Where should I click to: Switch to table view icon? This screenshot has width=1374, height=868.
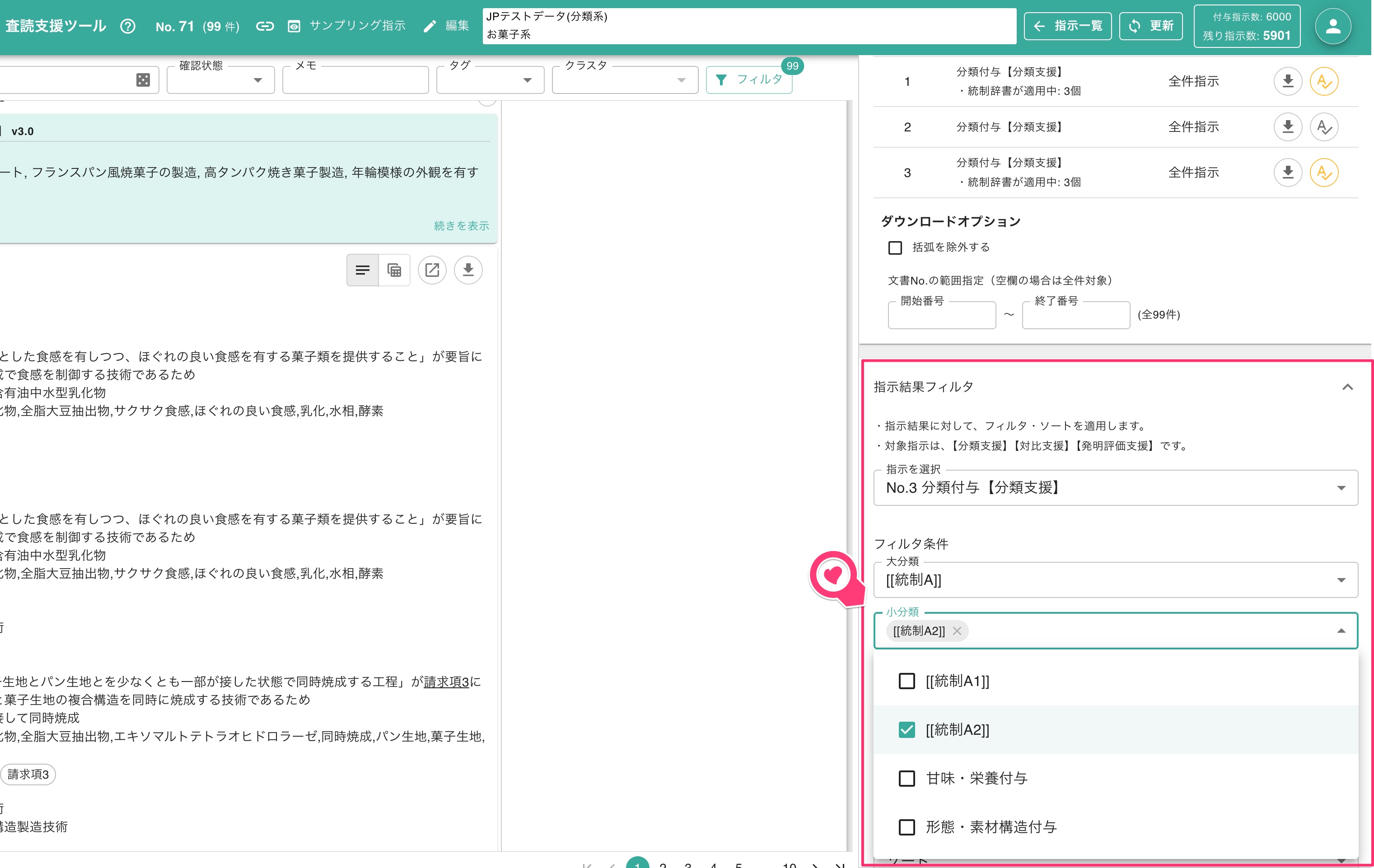(394, 270)
